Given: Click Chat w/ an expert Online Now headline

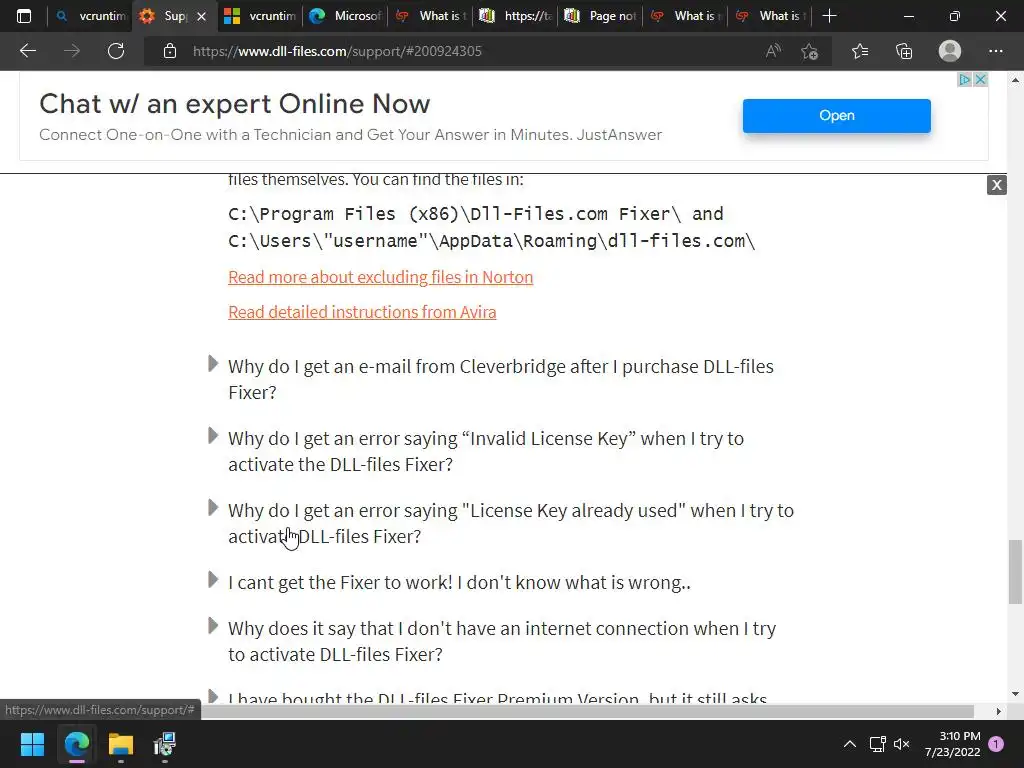Looking at the screenshot, I should click(234, 104).
